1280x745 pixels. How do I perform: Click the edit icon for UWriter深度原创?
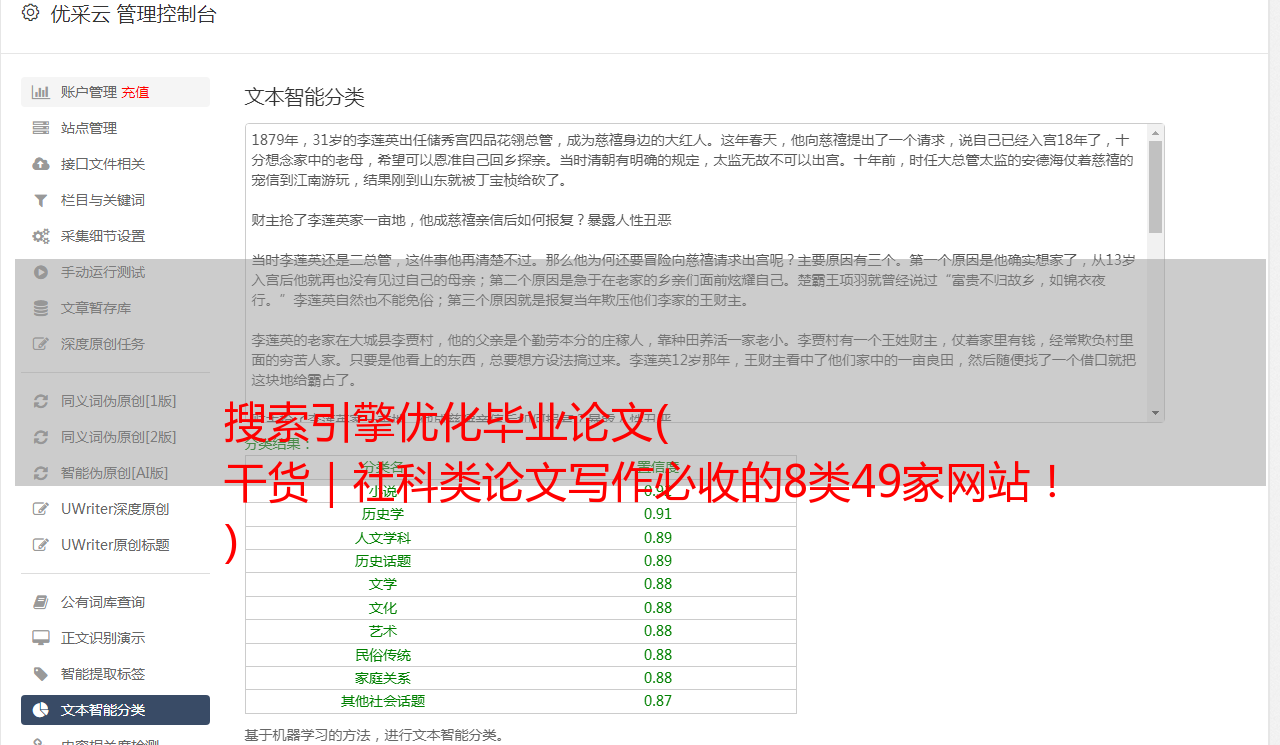pos(41,509)
